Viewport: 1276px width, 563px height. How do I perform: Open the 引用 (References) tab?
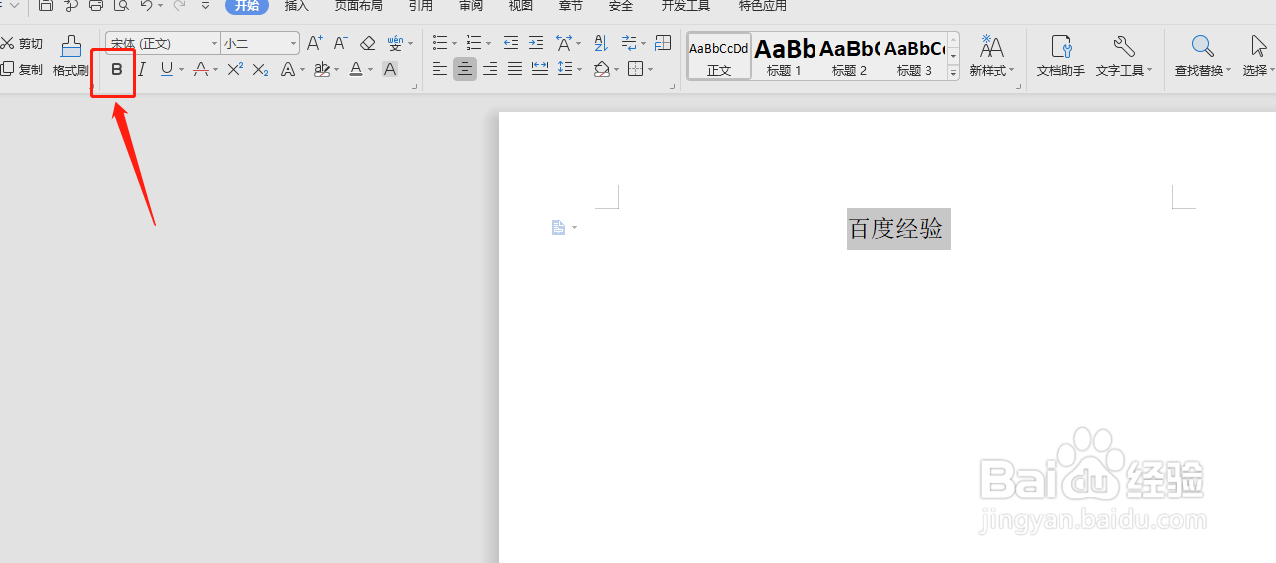point(421,6)
